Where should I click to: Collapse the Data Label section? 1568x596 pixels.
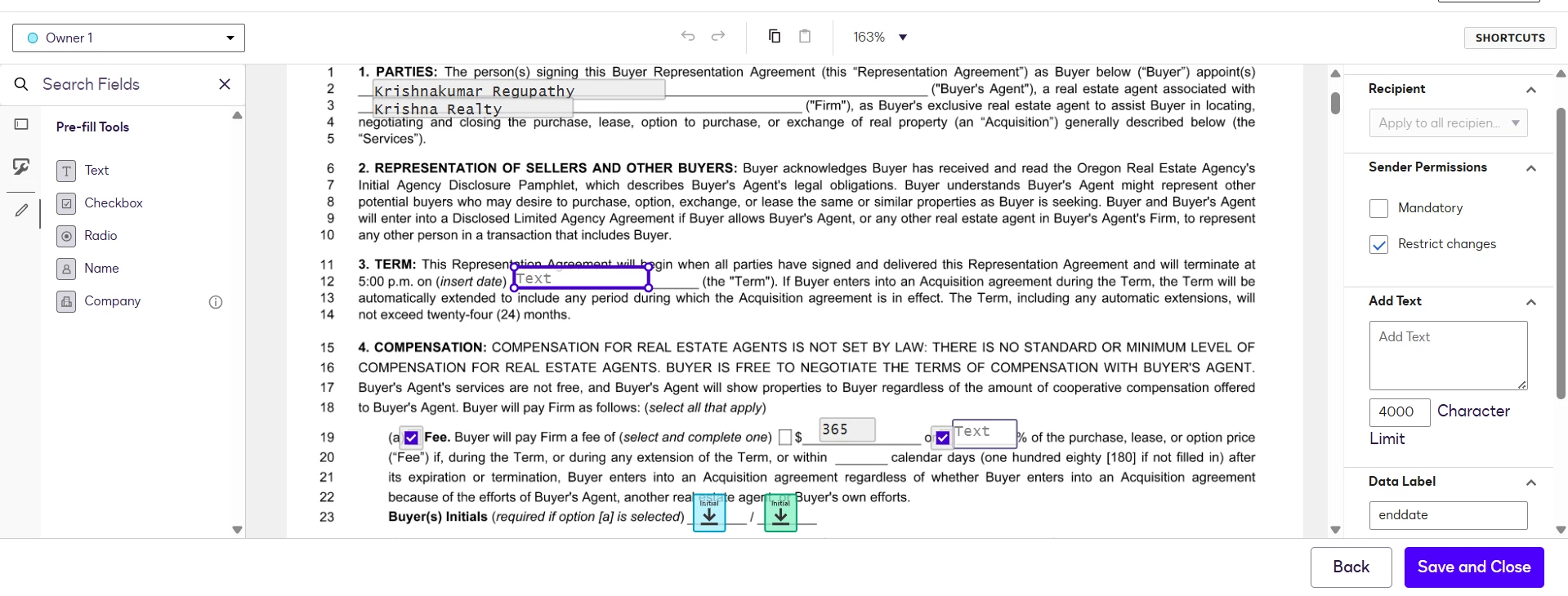[1531, 483]
